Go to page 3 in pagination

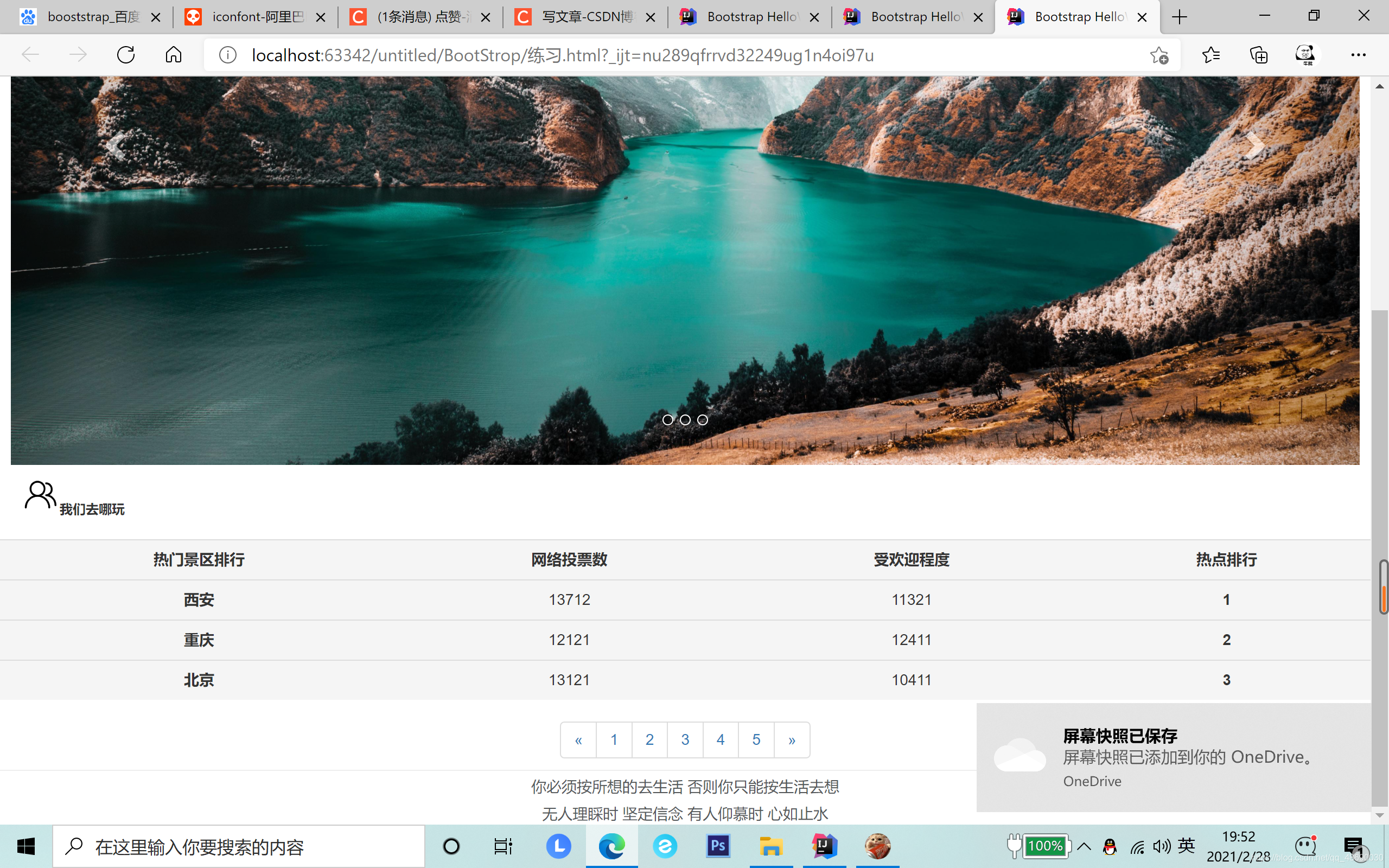685,740
